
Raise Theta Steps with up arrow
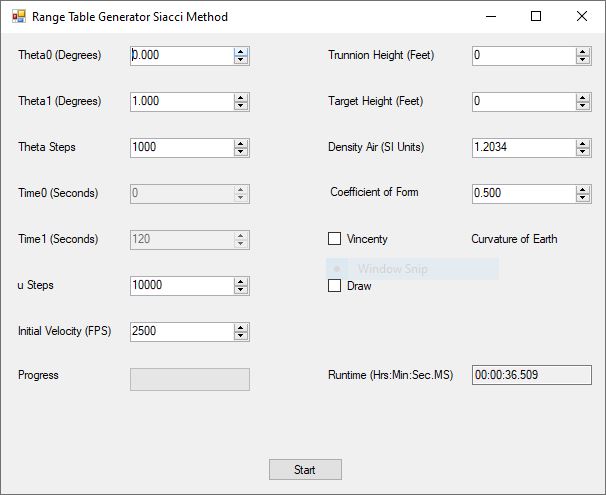coord(241,144)
